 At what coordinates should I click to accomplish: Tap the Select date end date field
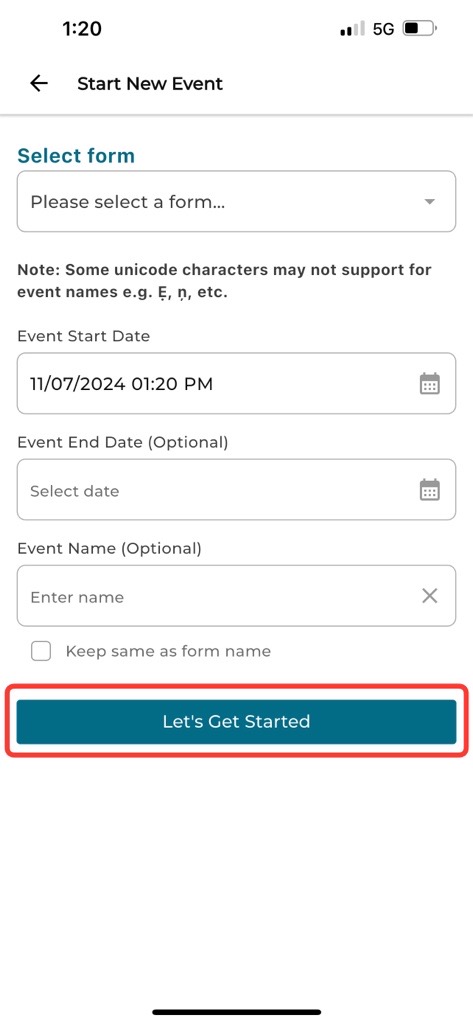click(236, 490)
